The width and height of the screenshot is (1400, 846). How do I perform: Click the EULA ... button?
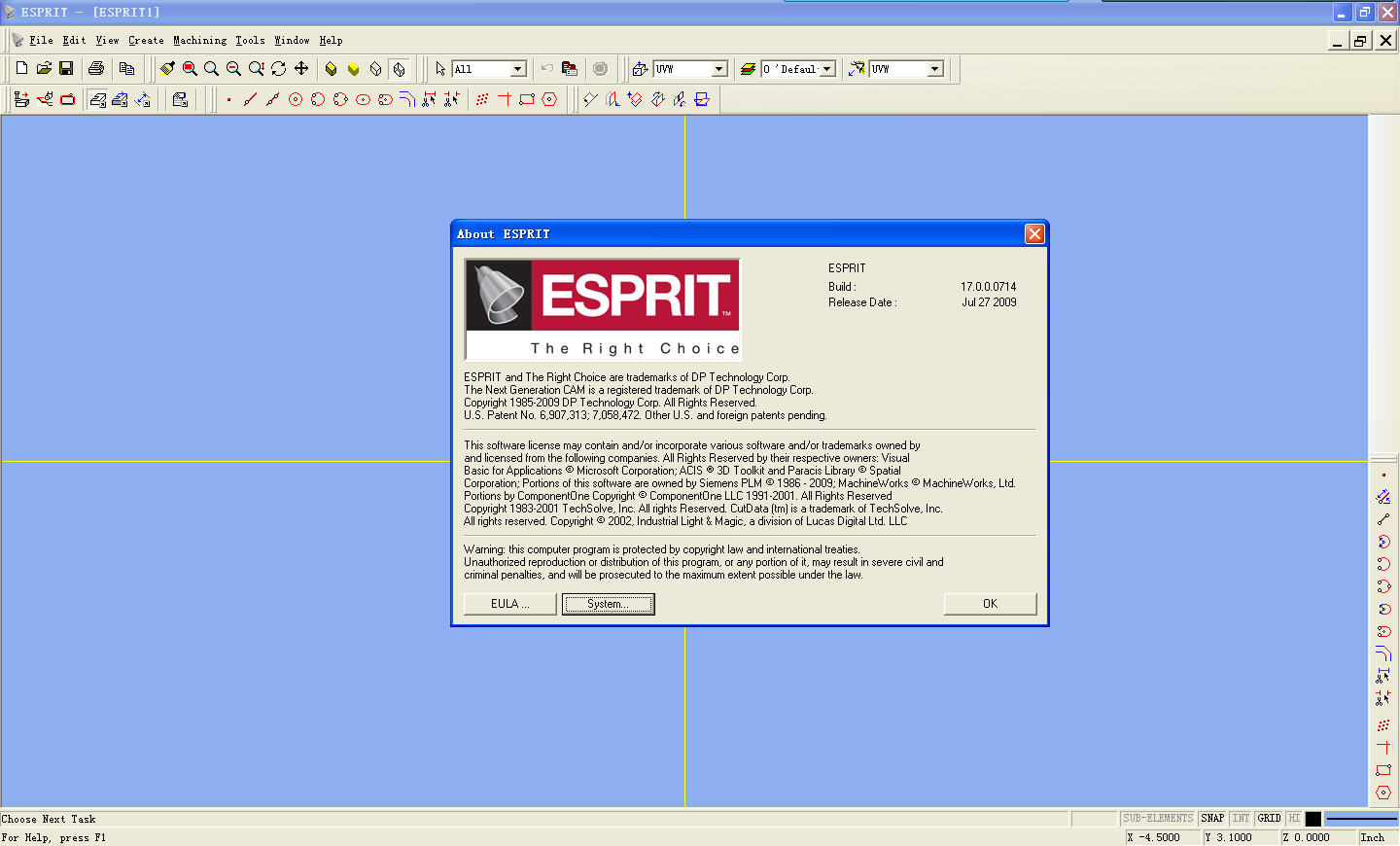[510, 604]
